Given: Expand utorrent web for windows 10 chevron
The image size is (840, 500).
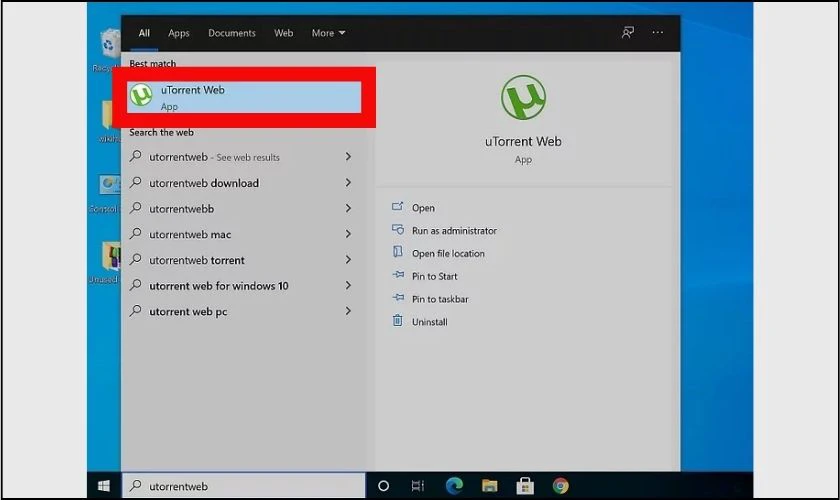Looking at the screenshot, I should (348, 285).
